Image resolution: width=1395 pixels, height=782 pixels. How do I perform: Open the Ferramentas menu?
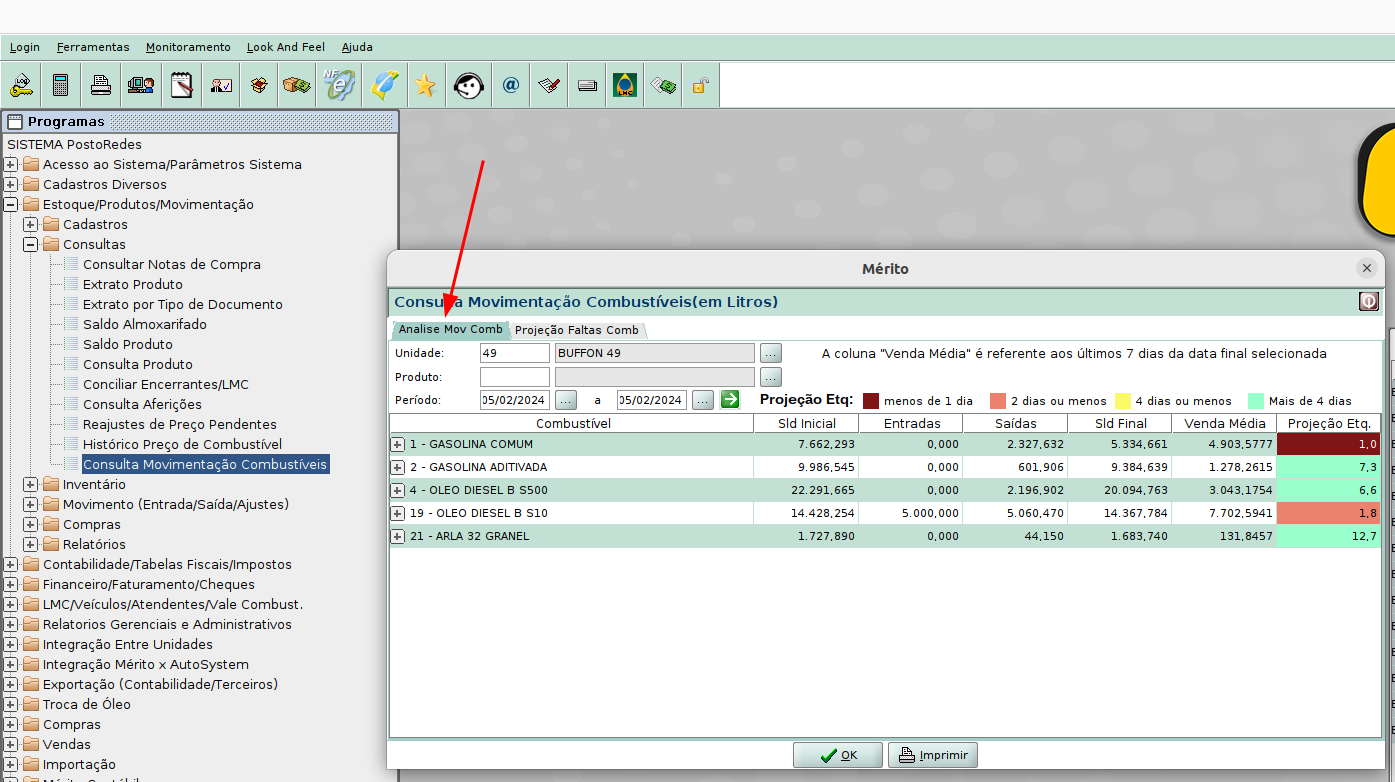pos(93,47)
